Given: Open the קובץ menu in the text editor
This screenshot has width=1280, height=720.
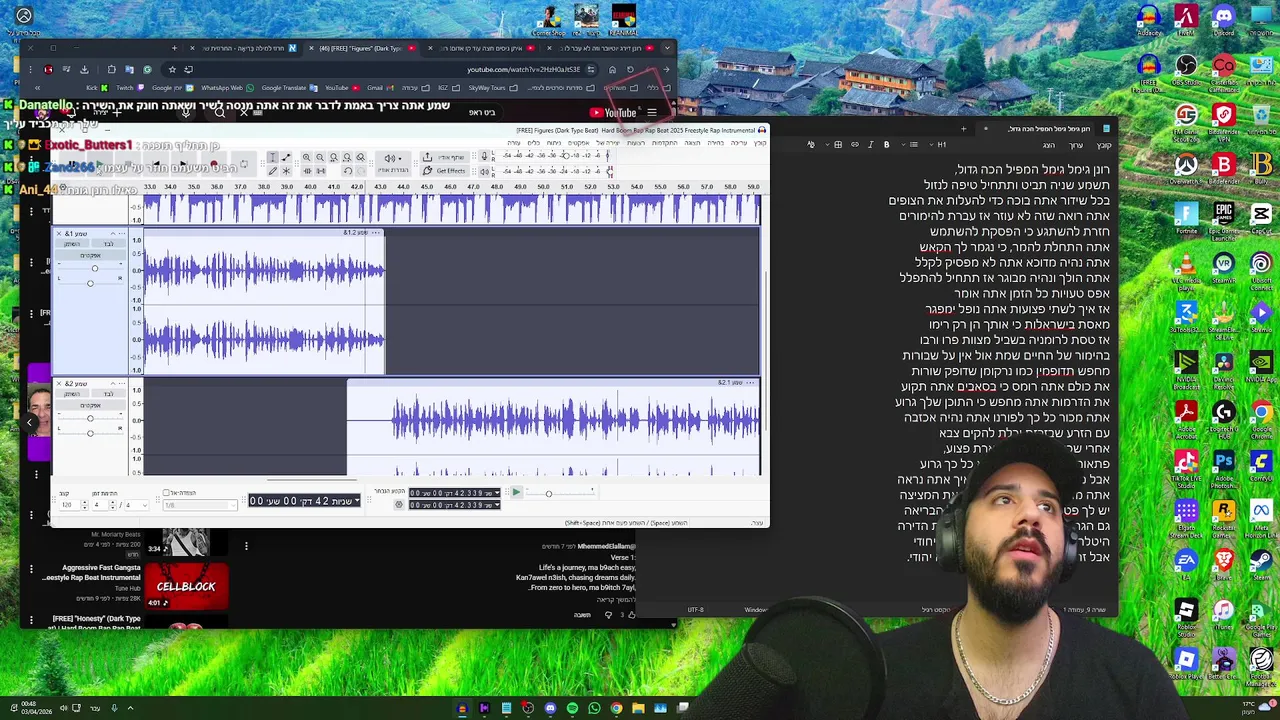Looking at the screenshot, I should pyautogui.click(x=1105, y=145).
